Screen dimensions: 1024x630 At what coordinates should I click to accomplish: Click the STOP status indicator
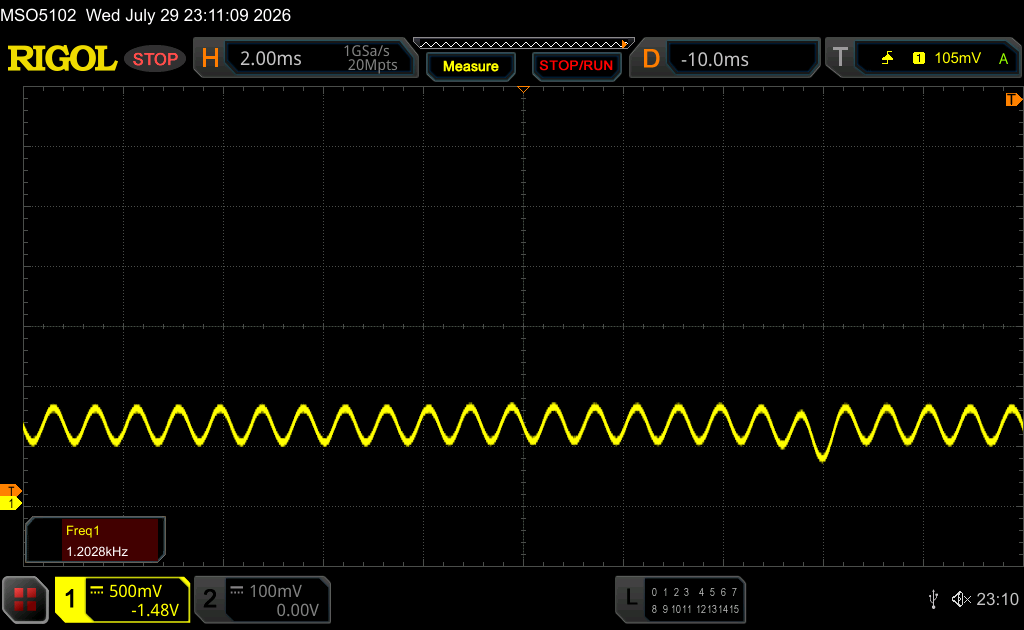click(x=155, y=59)
